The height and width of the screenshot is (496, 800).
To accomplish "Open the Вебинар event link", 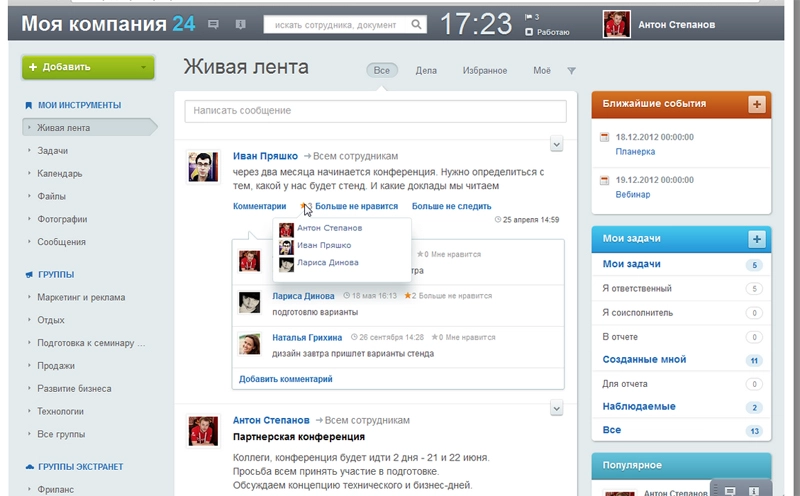I will coord(633,194).
